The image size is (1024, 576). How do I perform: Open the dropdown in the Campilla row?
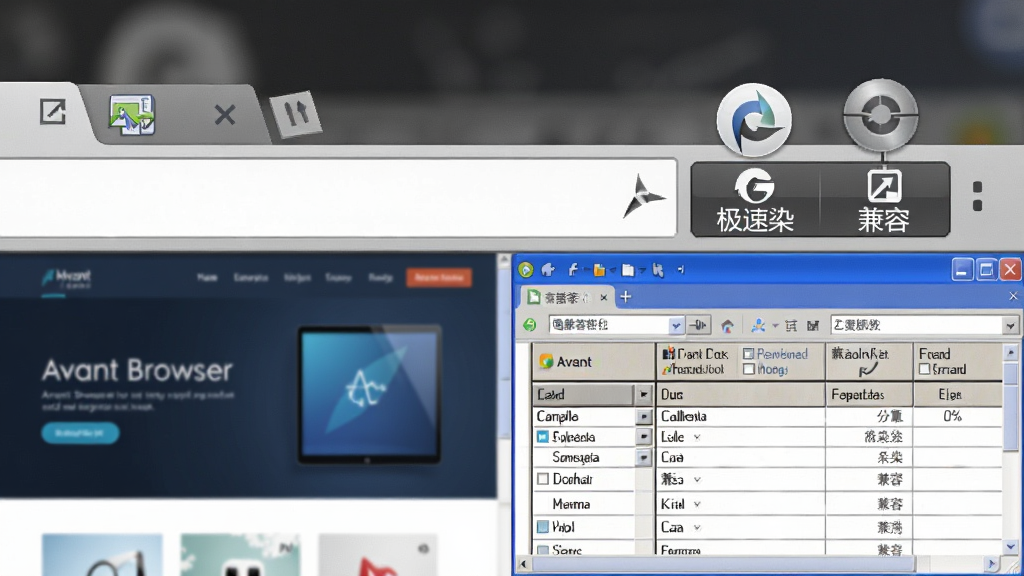(x=644, y=417)
